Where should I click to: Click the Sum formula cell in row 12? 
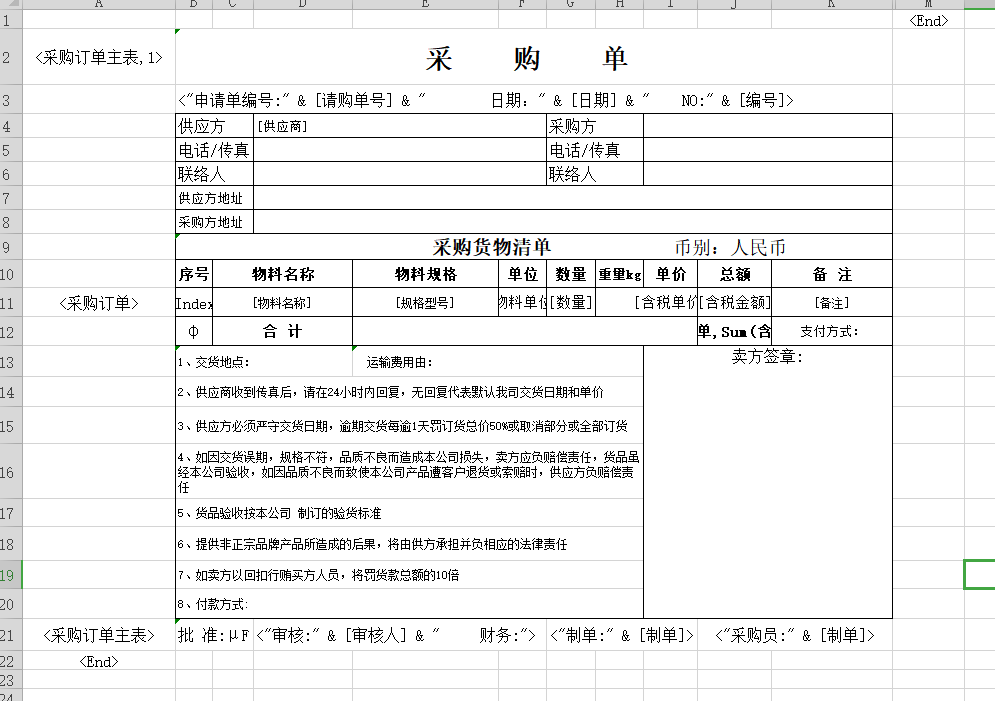(x=735, y=331)
